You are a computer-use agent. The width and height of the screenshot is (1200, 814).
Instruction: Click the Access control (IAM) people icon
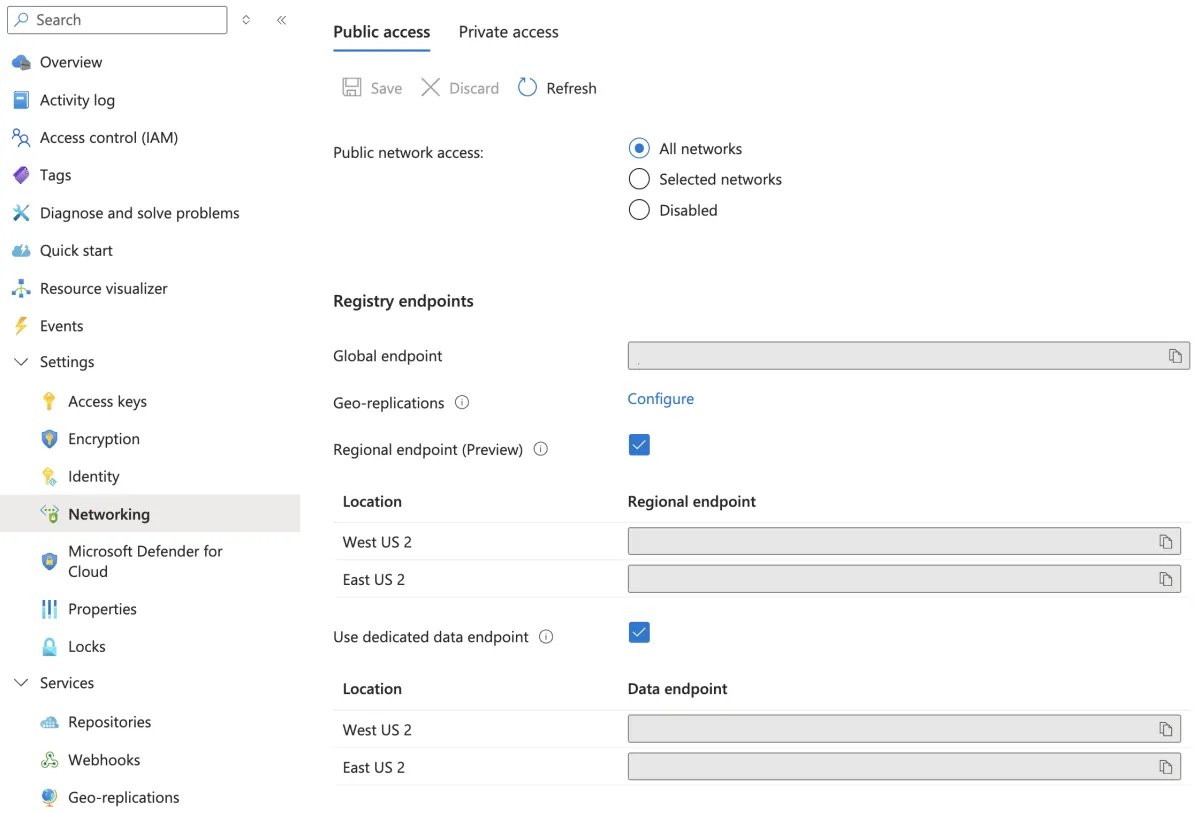click(x=21, y=138)
